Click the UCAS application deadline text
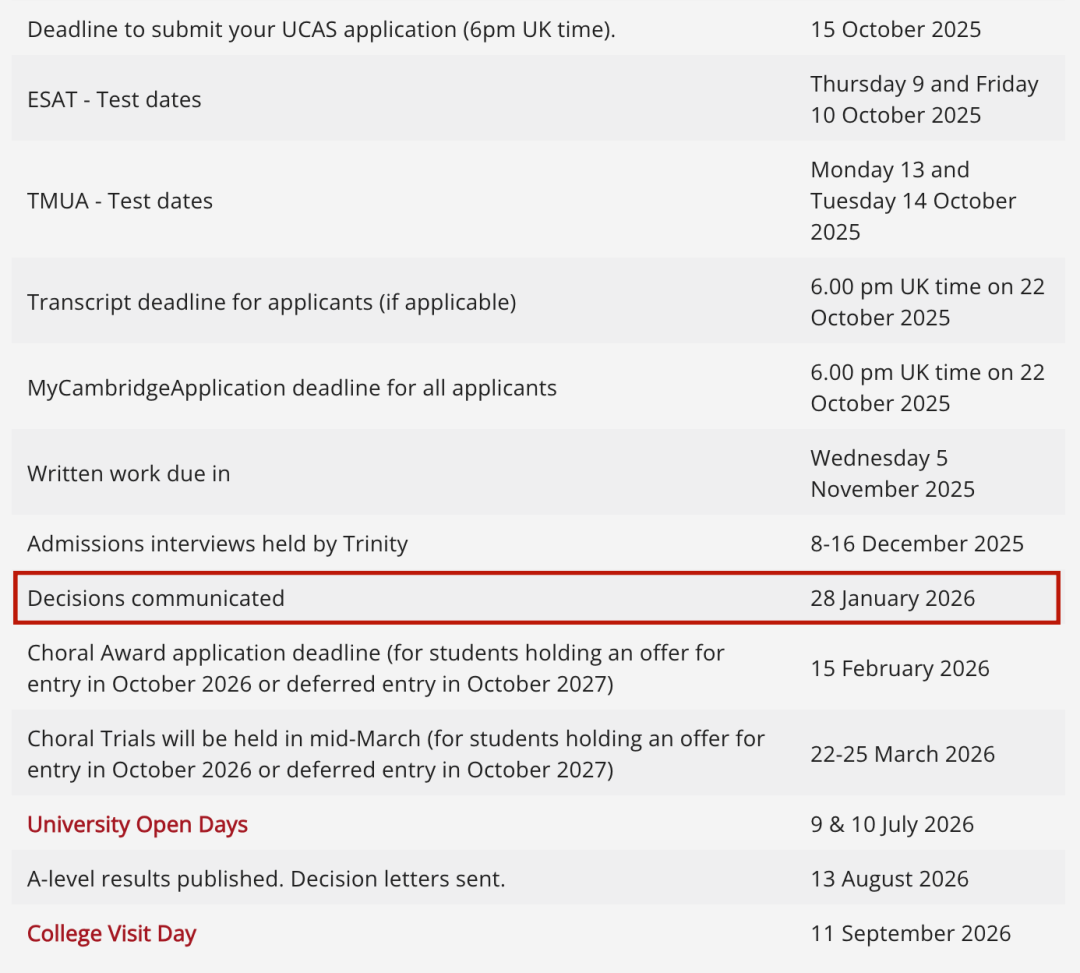 point(321,29)
